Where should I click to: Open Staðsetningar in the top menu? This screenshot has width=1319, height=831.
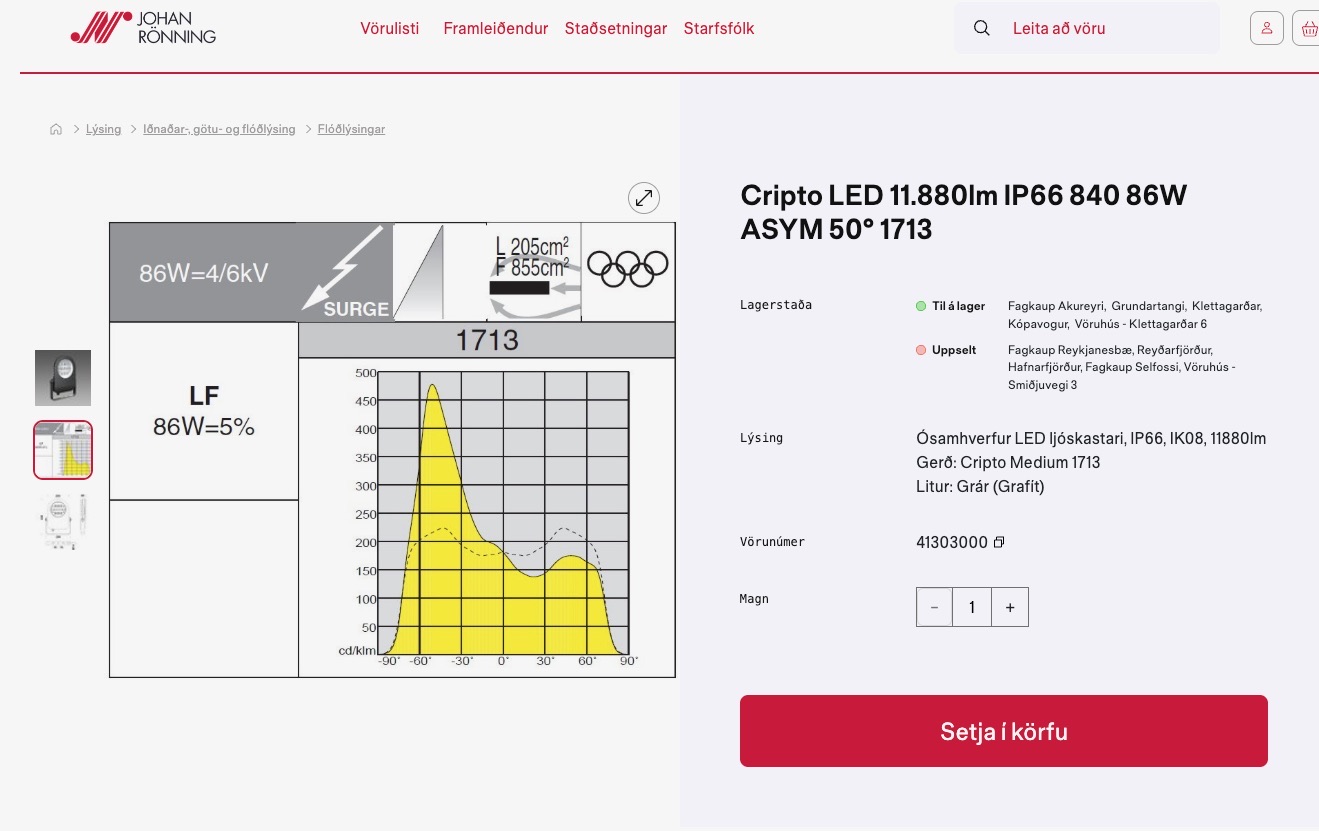tap(616, 28)
